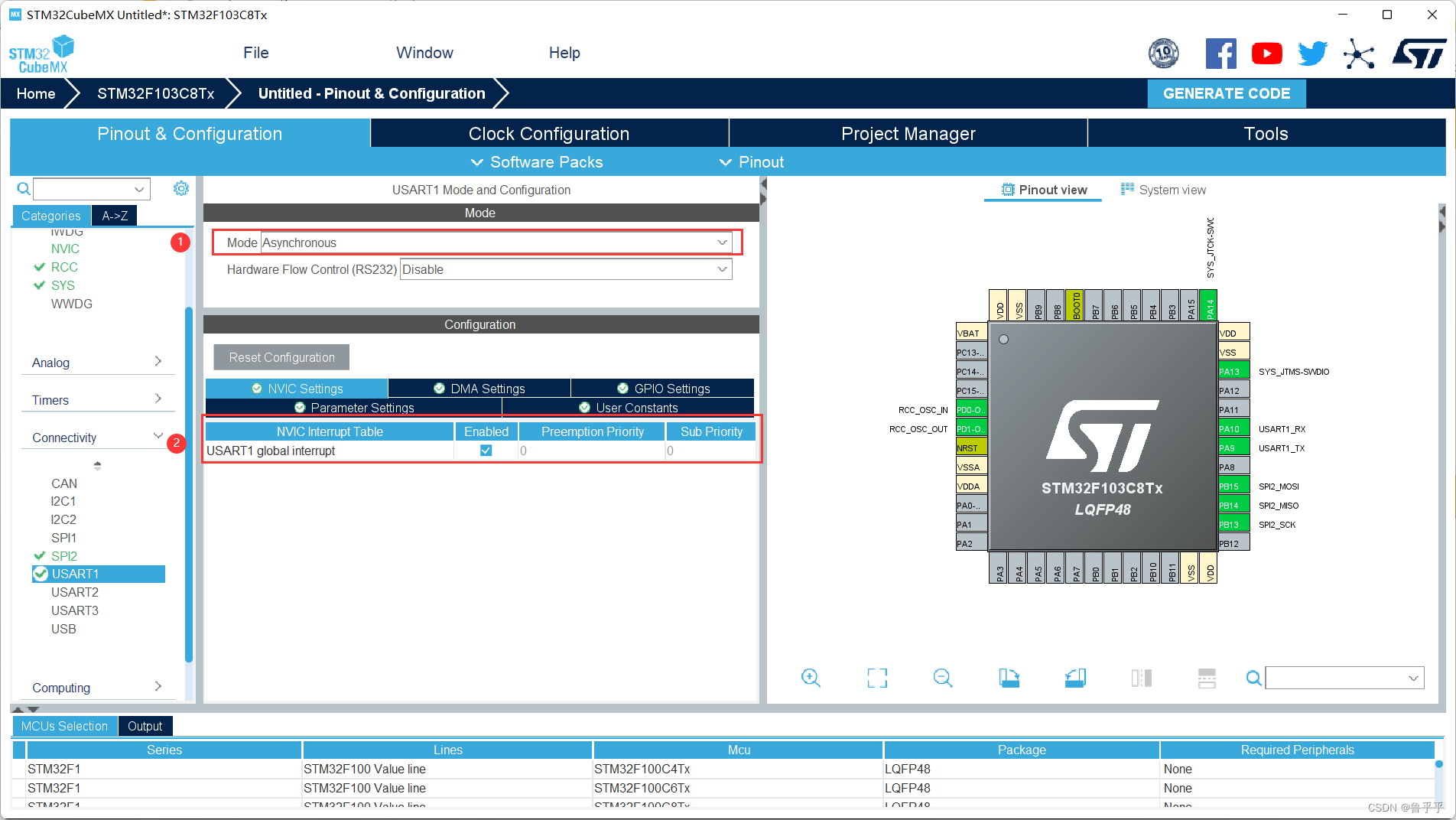Click the categories panel vertical scrollbar
Screen dimensions: 1456x820
pos(189,484)
